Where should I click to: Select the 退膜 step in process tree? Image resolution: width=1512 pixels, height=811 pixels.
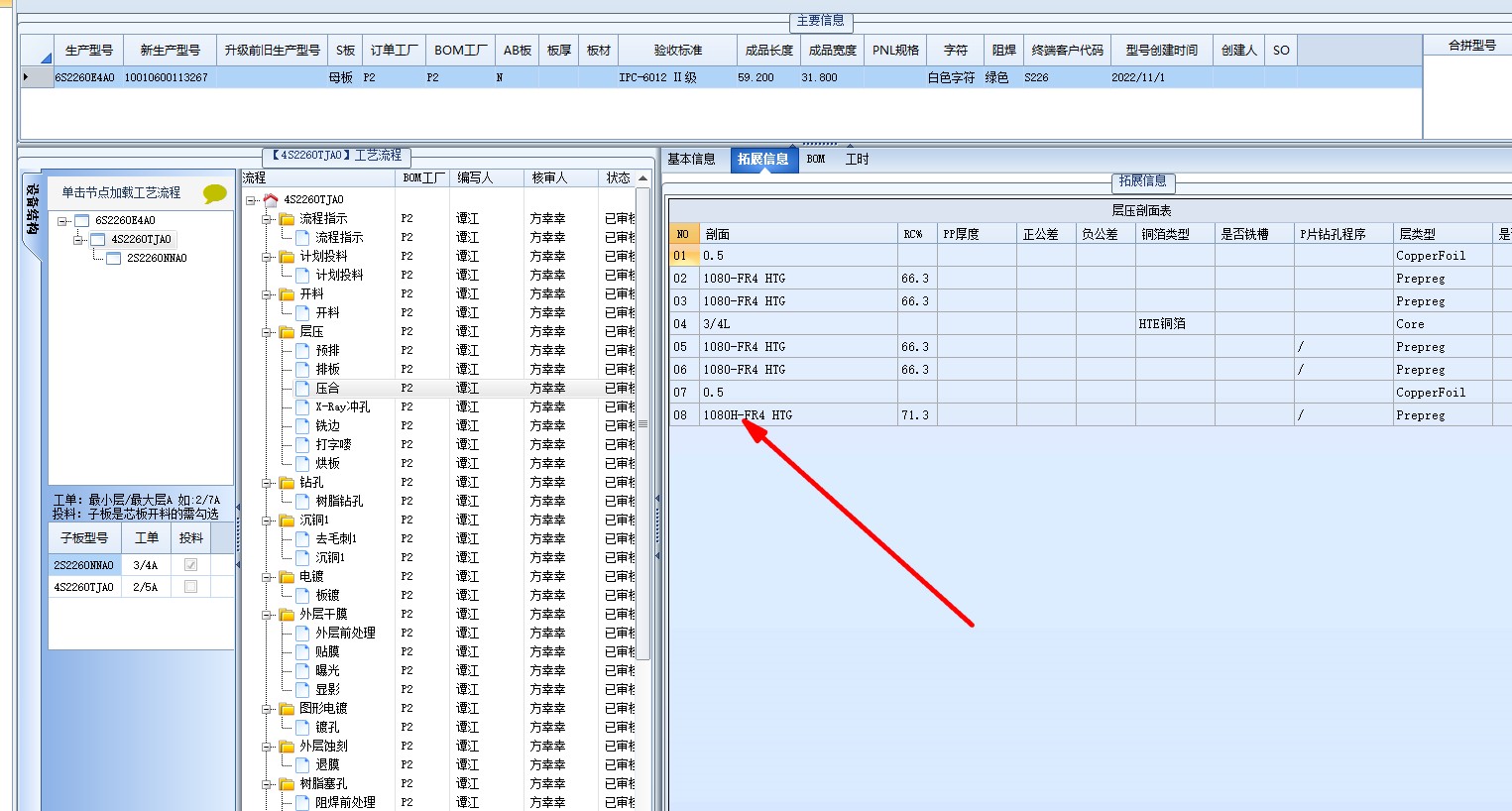[x=327, y=765]
